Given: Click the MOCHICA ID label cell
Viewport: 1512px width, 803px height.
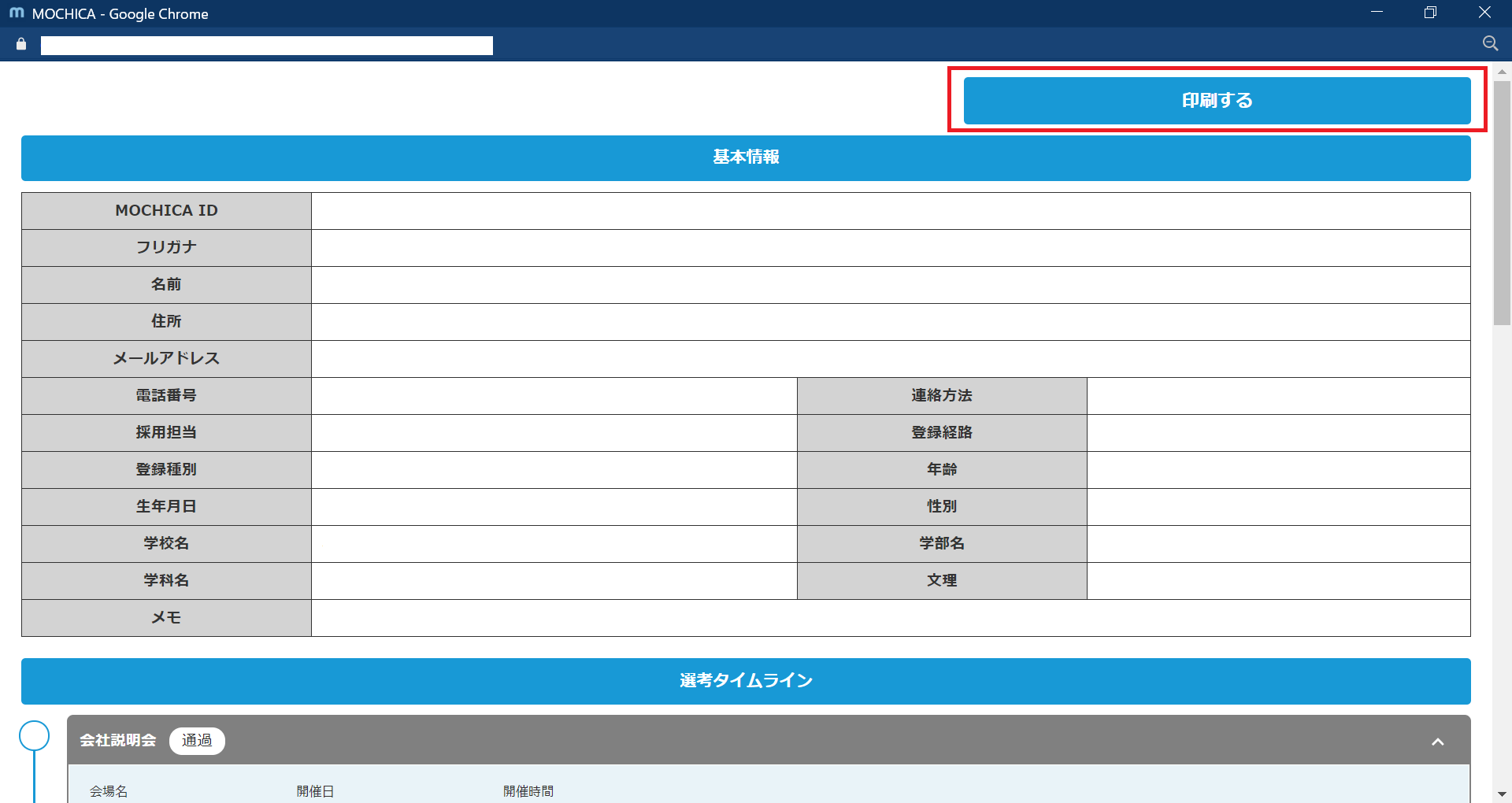Looking at the screenshot, I should [166, 211].
